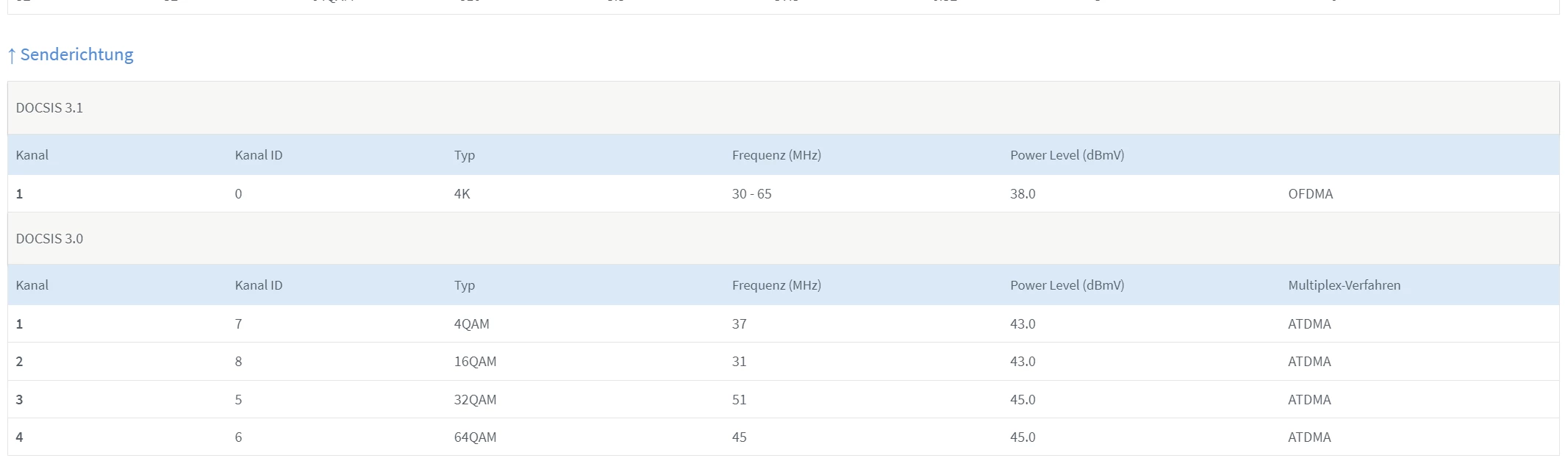
Task: Click the Senderichtung upward arrow icon
Action: (x=12, y=55)
